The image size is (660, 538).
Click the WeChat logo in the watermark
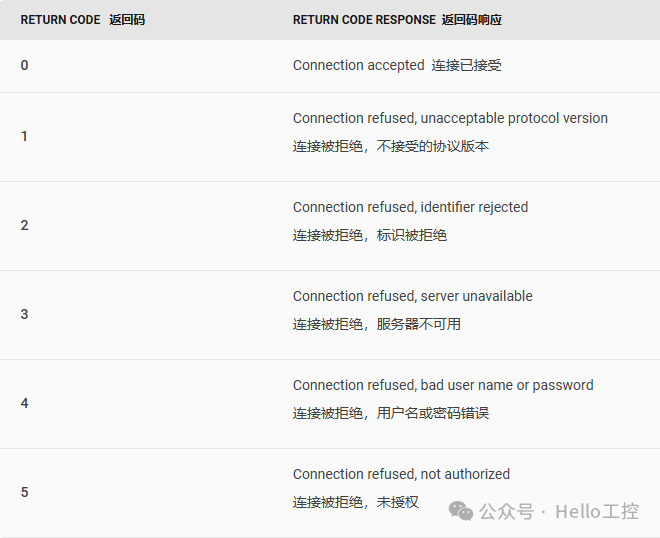coord(461,511)
